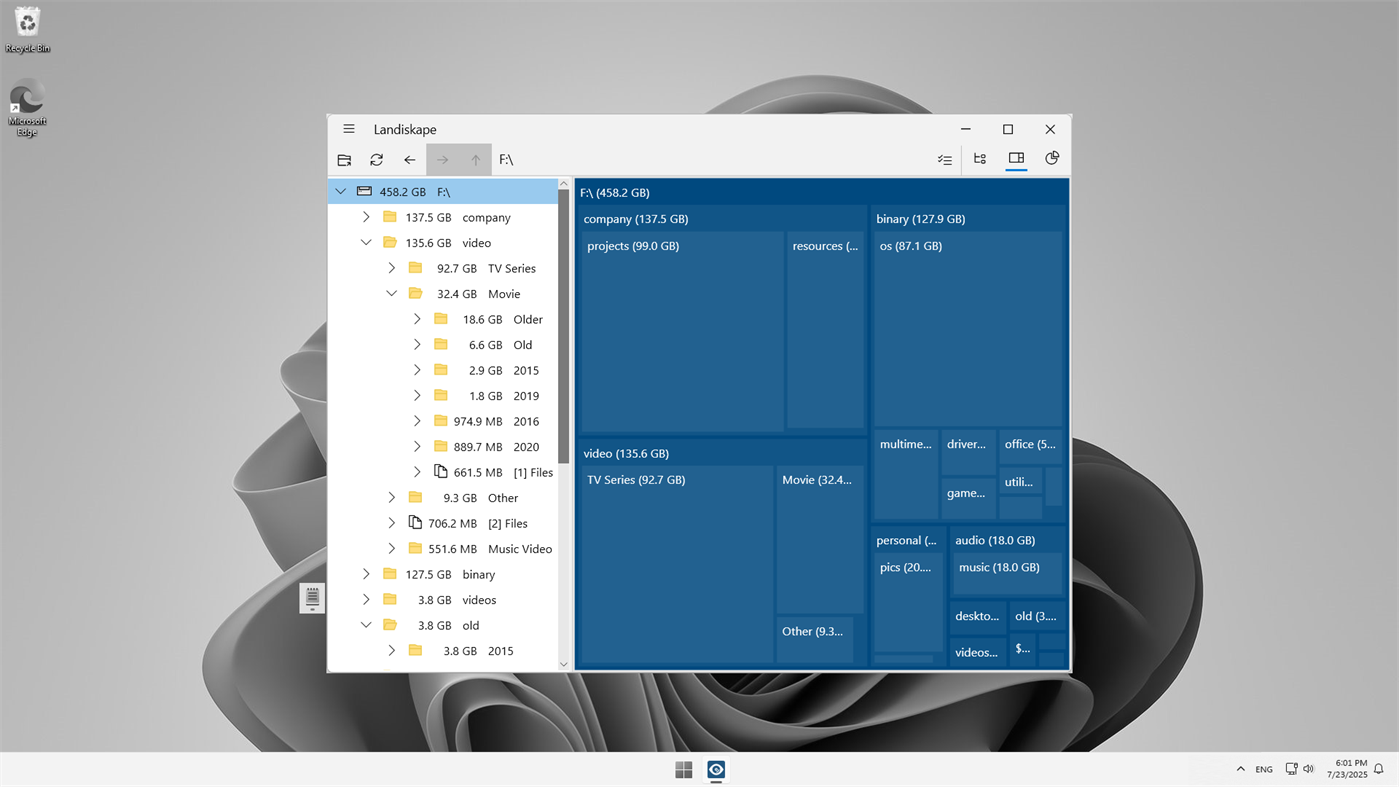Open the filter options list icon

[x=944, y=159]
